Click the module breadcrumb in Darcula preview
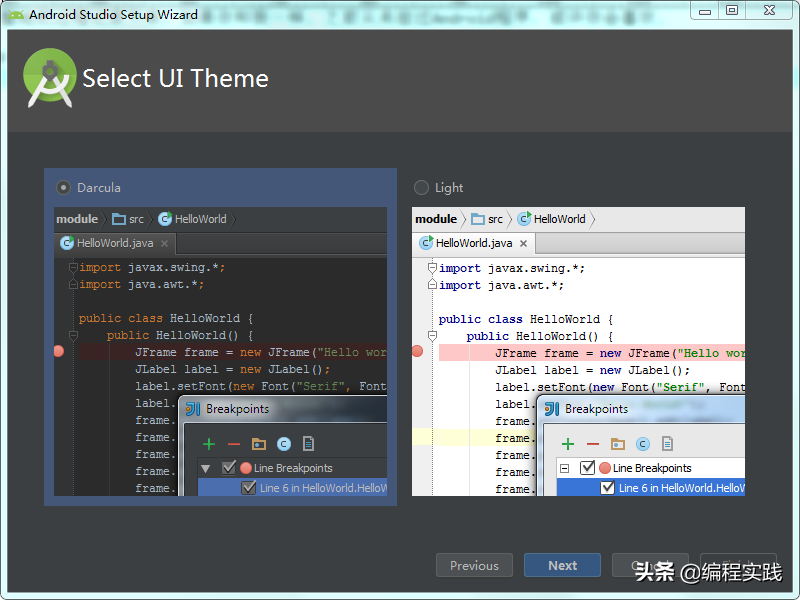 77,219
